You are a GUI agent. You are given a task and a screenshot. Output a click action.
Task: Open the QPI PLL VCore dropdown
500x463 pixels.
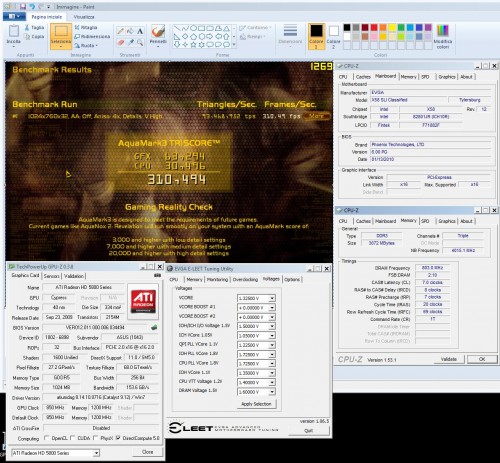[x=272, y=345]
